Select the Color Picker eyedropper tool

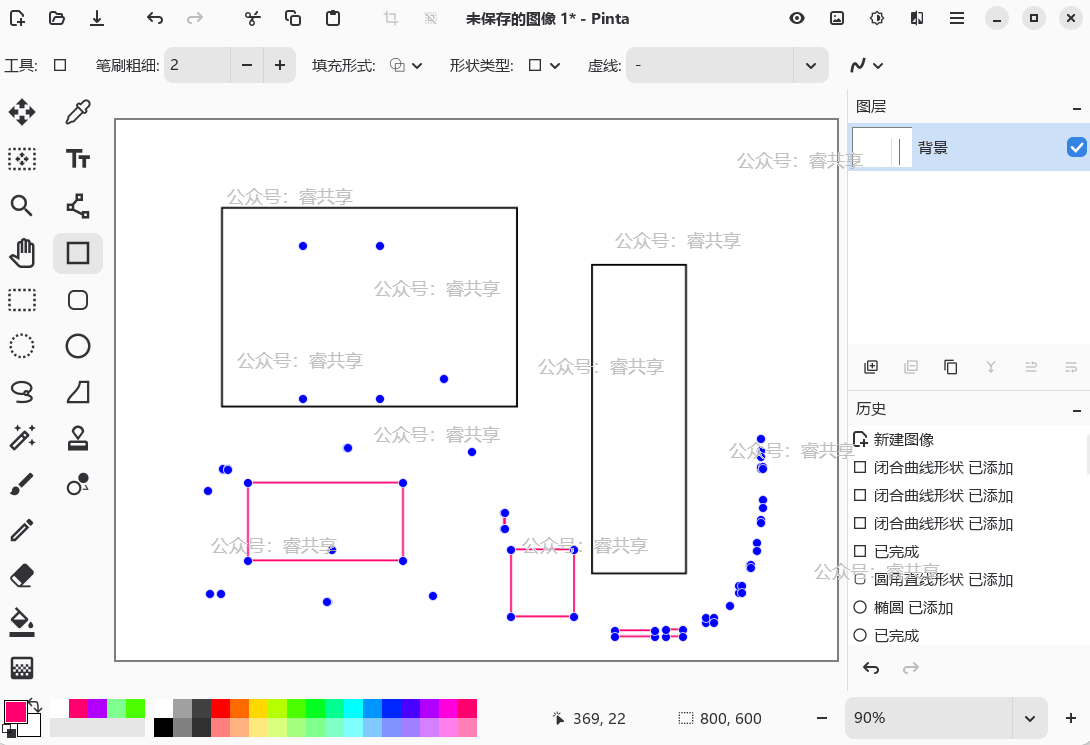[x=78, y=112]
